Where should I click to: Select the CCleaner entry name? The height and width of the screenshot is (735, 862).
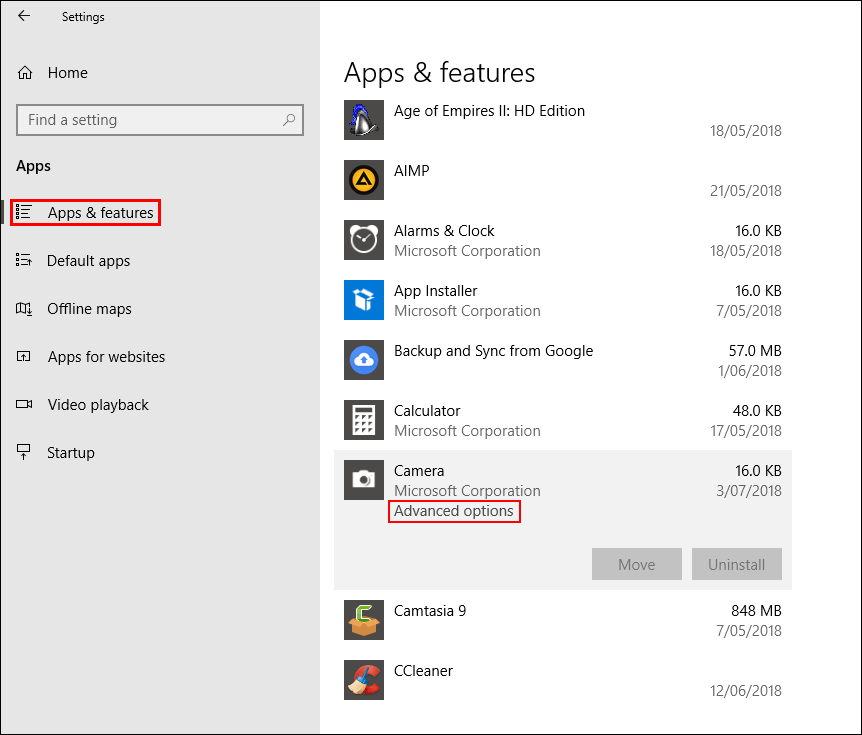[x=423, y=671]
